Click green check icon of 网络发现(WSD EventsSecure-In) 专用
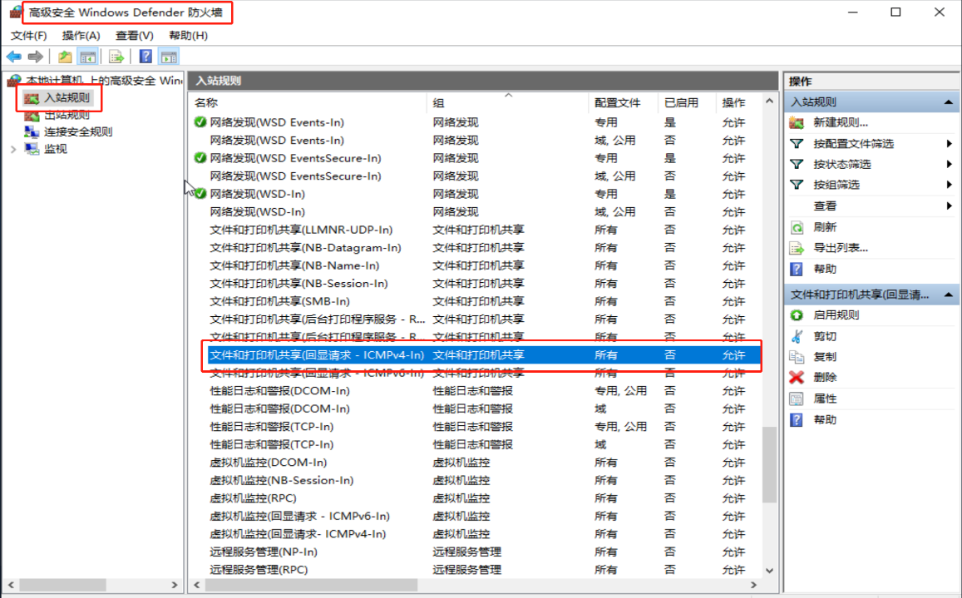962x598 pixels. coord(200,158)
